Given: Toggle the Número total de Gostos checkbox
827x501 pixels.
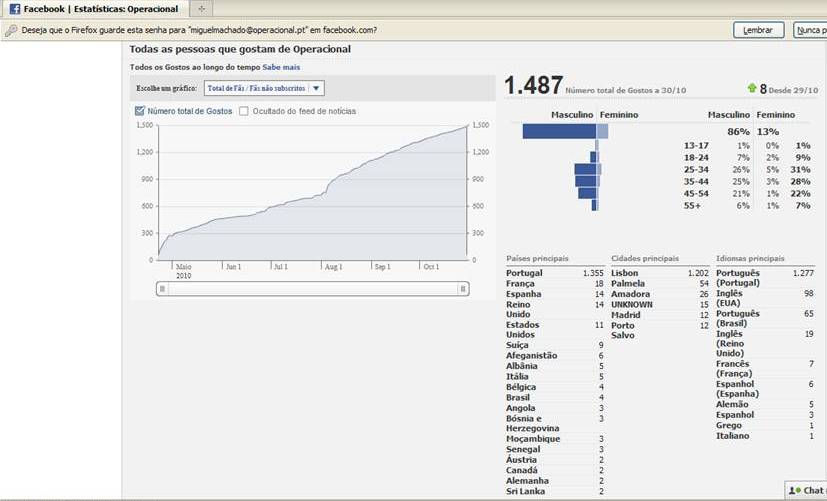Looking at the screenshot, I should pyautogui.click(x=140, y=111).
